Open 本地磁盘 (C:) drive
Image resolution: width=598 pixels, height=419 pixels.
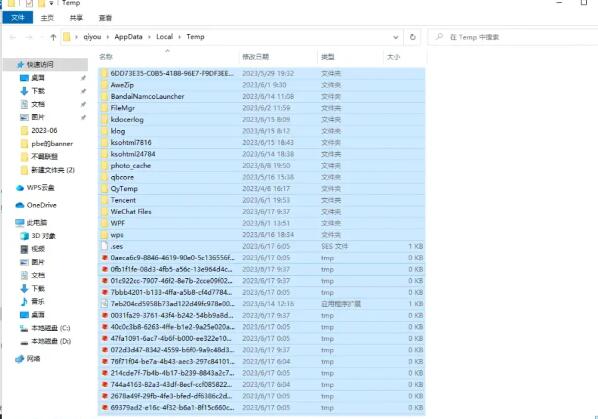(45, 328)
